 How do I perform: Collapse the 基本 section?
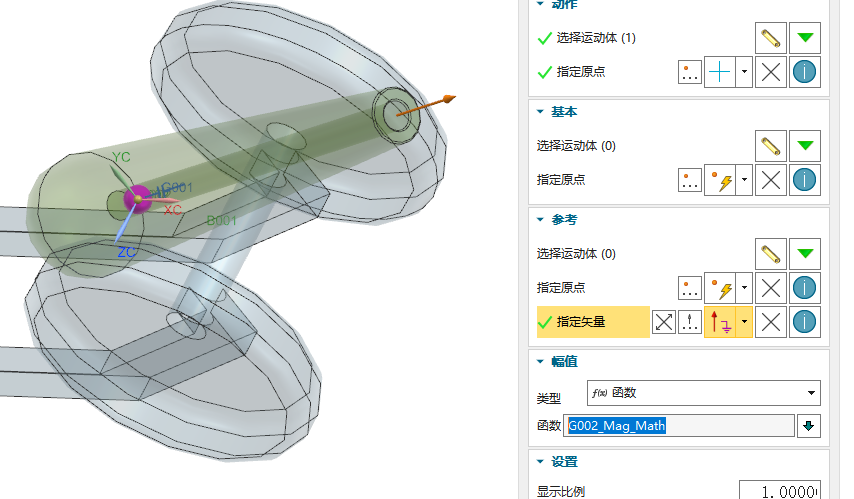point(541,112)
